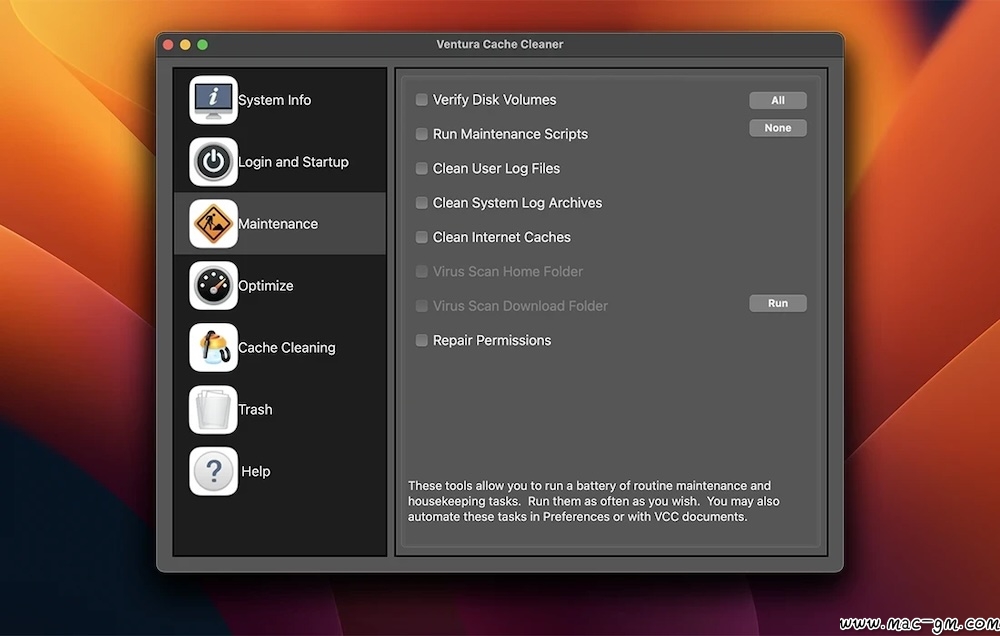Maximize the window with the green button

pos(202,45)
